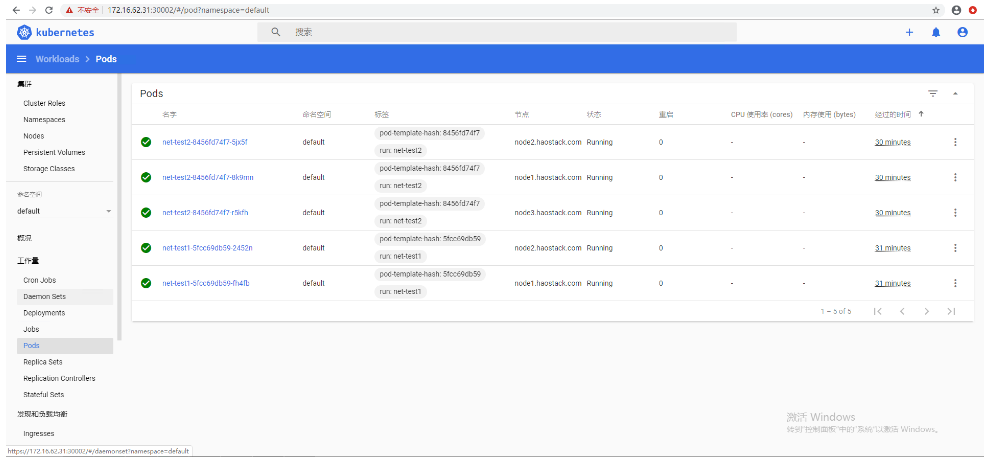Open pod net-test1-5fcc69db59-fh4fb
This screenshot has height=461, width=992.
coord(206,283)
